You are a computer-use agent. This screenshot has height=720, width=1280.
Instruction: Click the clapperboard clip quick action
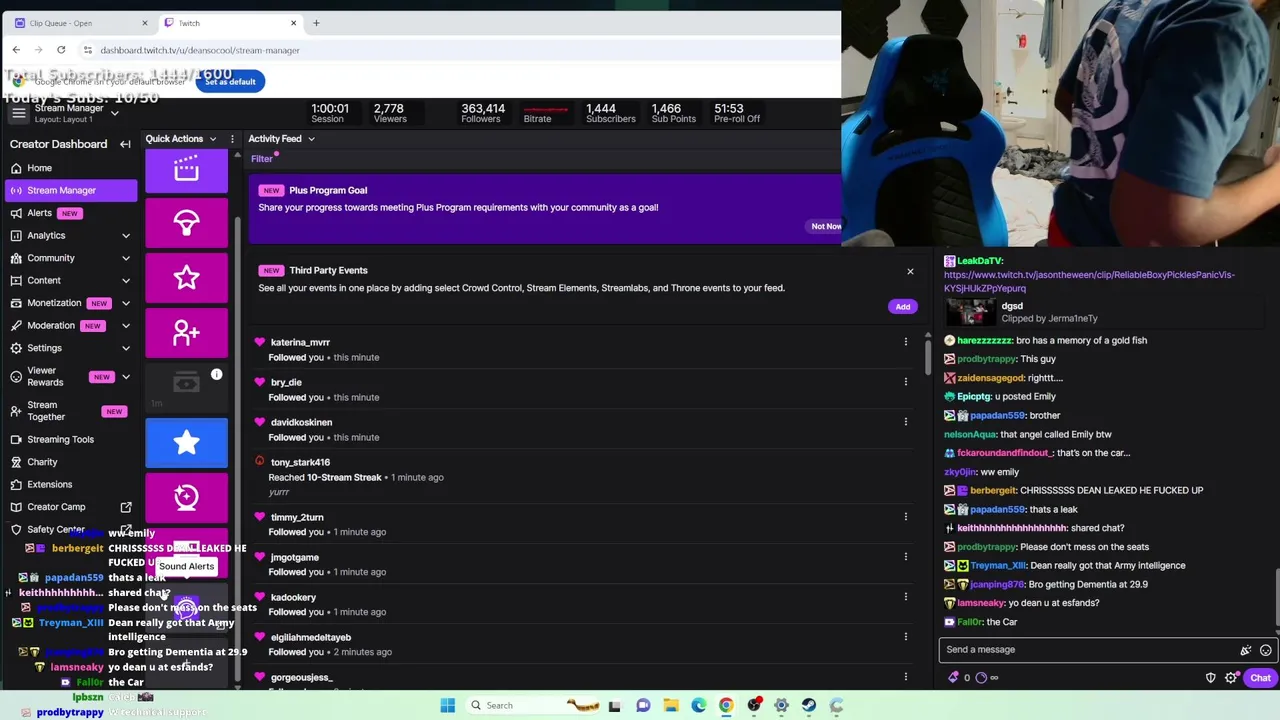pyautogui.click(x=186, y=172)
